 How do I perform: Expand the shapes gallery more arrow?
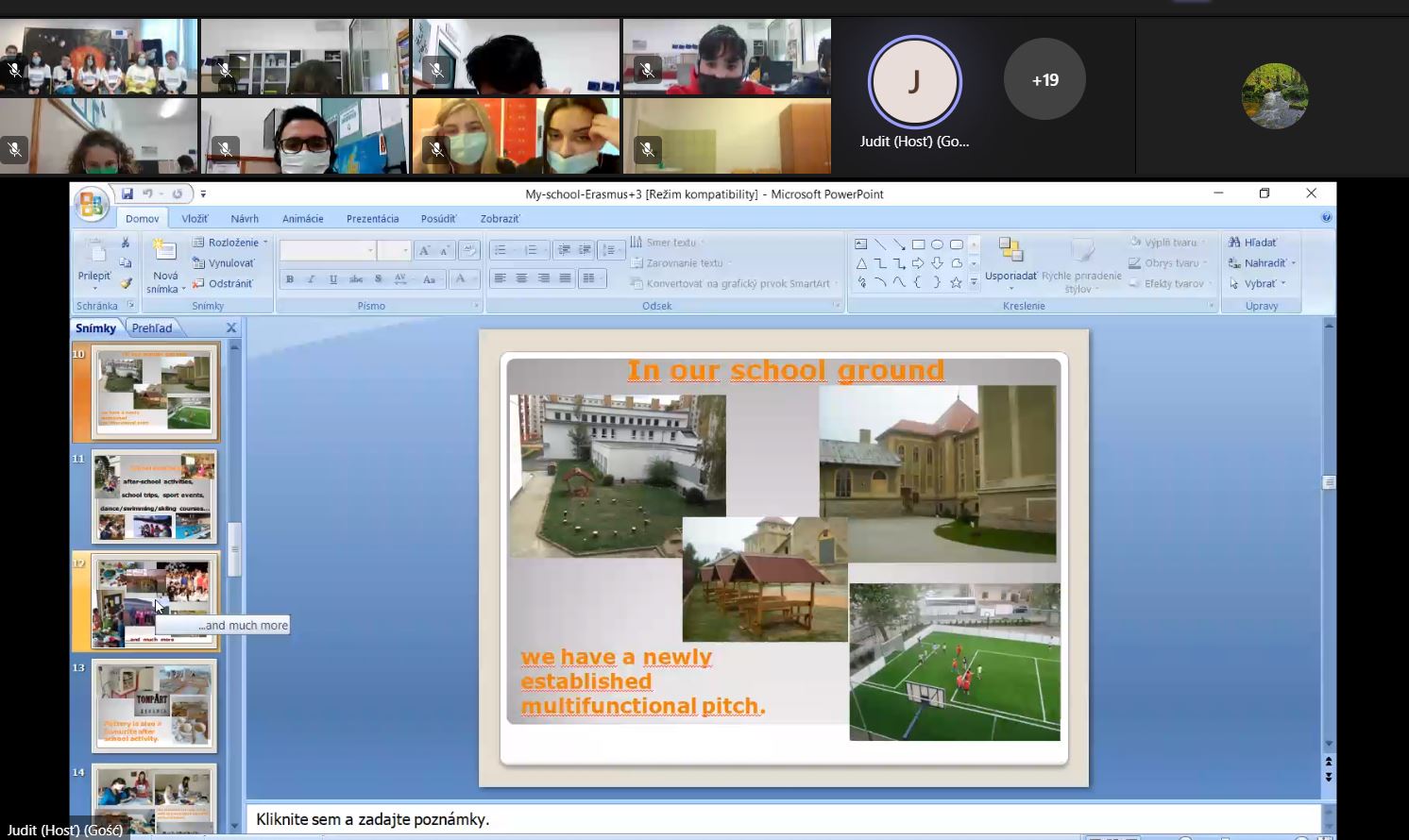974,282
